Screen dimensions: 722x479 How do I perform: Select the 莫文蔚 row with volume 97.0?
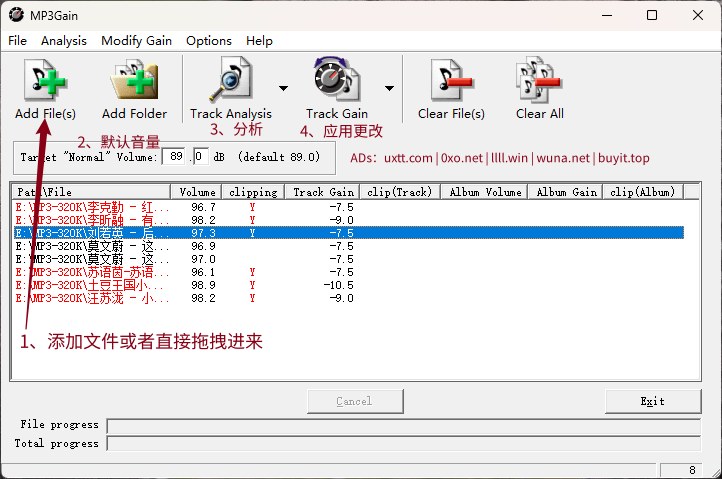point(349,259)
